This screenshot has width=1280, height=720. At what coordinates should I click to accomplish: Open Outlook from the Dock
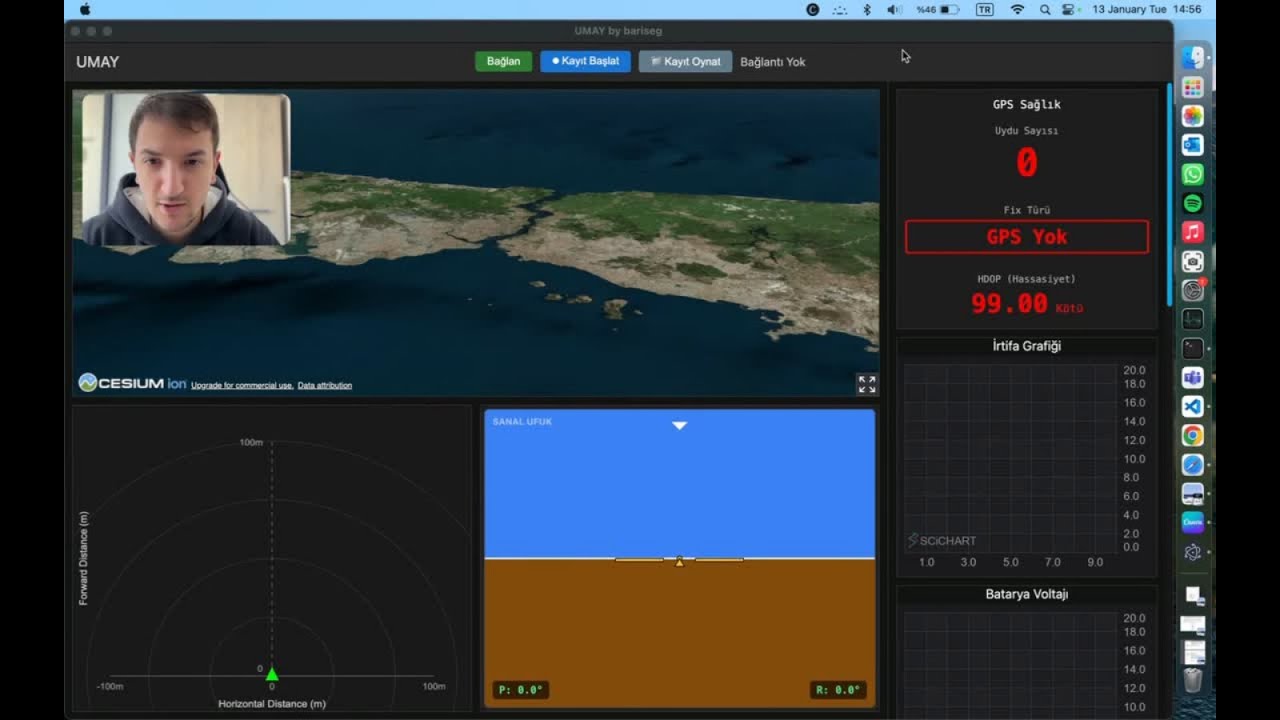click(x=1193, y=145)
